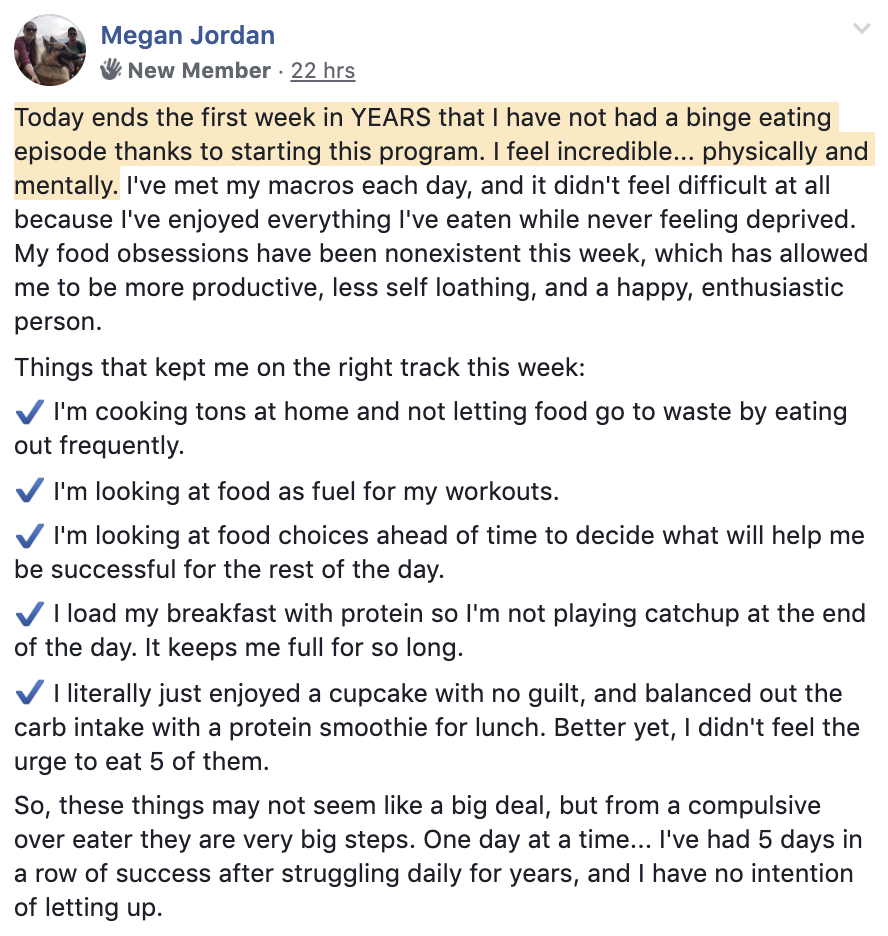This screenshot has height=936, width=888.
Task: Click the checkmark beside food as fuel
Action: tap(29, 491)
